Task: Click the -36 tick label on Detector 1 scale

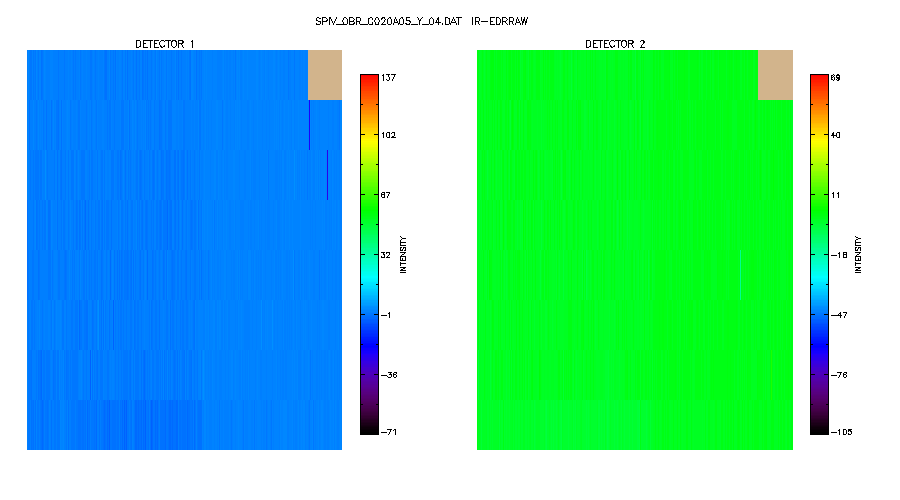Action: (389, 375)
